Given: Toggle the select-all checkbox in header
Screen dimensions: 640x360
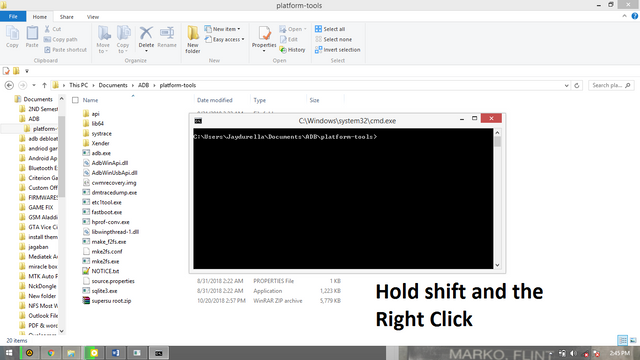Looking at the screenshot, I should pyautogui.click(x=75, y=100).
